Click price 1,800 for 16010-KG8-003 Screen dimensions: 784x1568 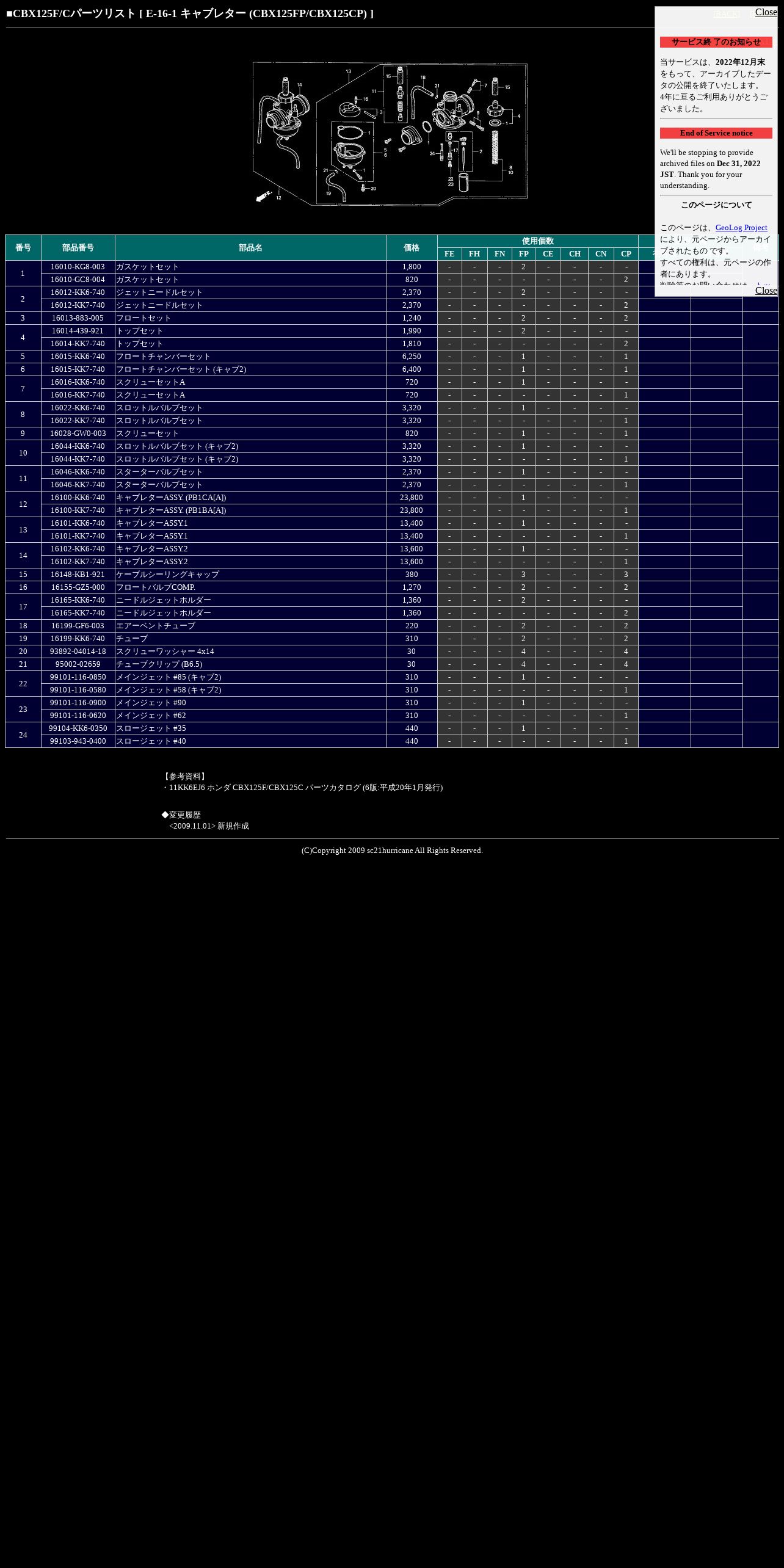(x=412, y=267)
